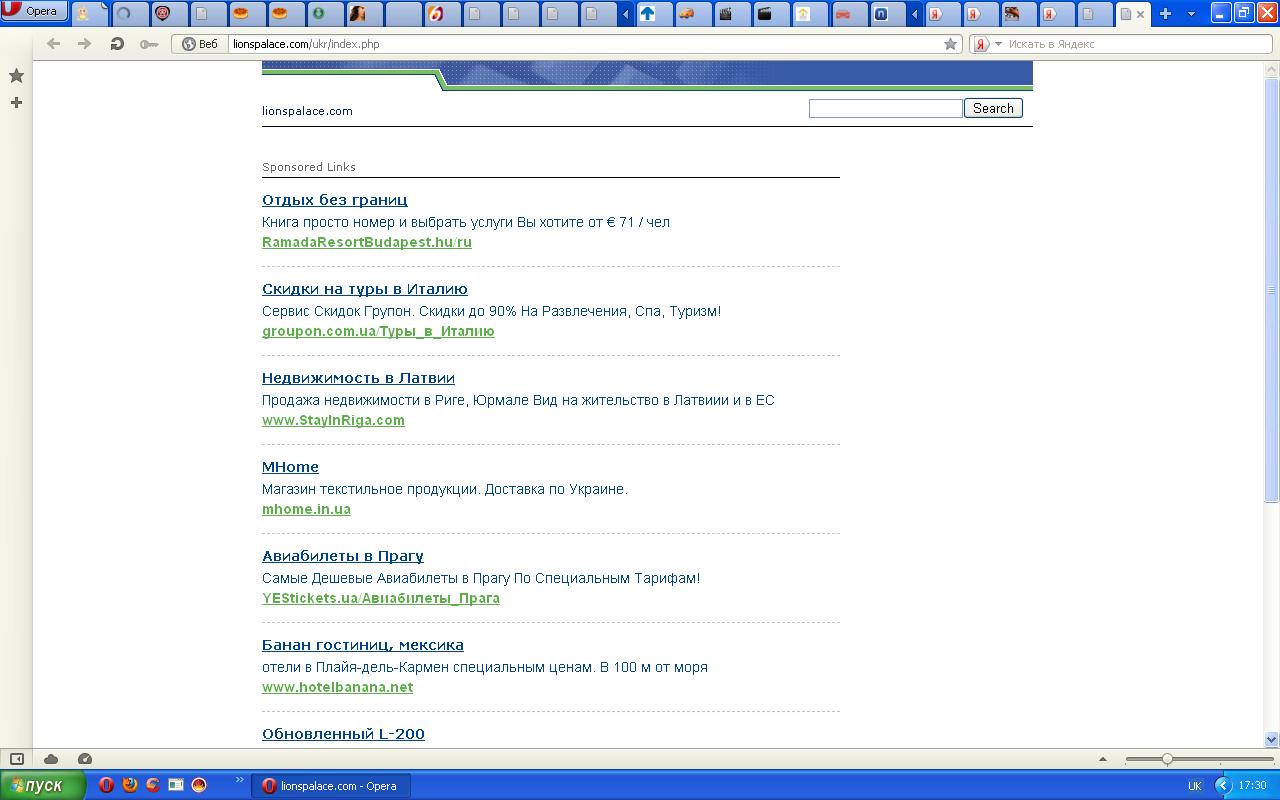Go back using the back arrow

coord(54,44)
